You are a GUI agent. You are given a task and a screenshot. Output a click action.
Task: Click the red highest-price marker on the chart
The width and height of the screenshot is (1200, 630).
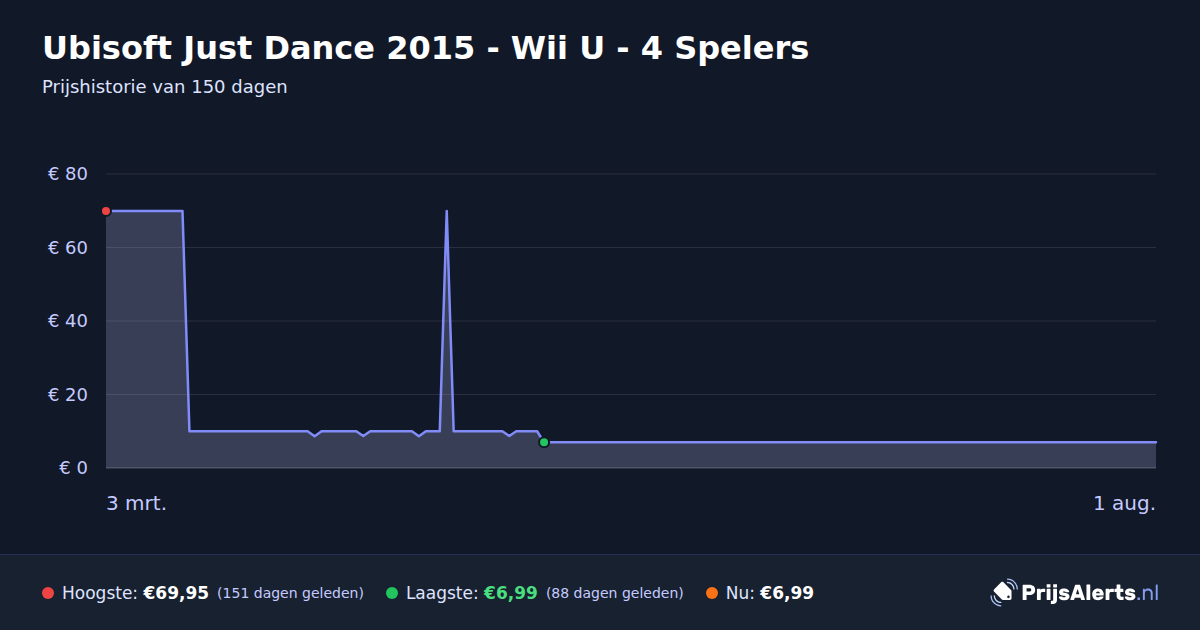[x=106, y=211]
